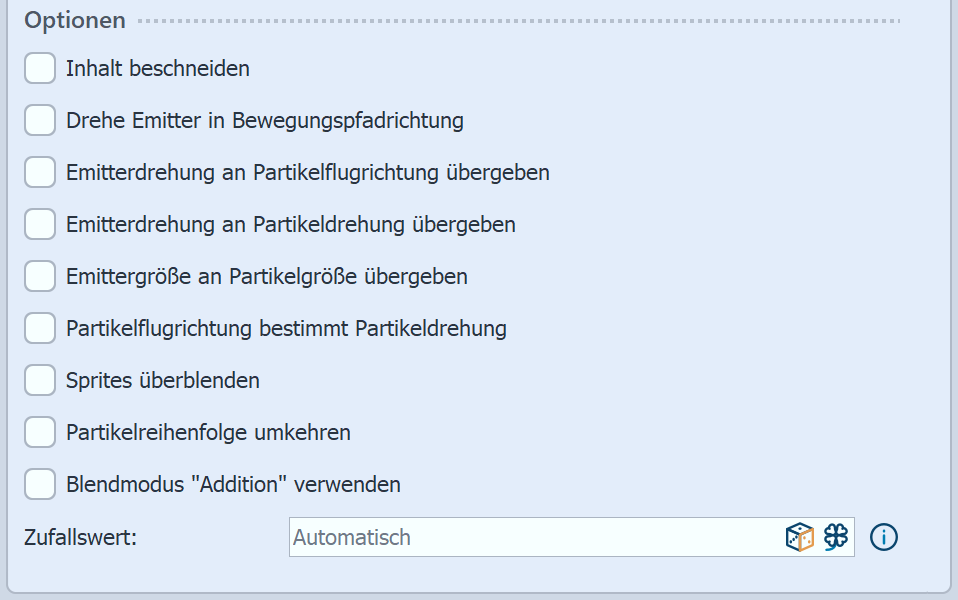The width and height of the screenshot is (958, 600).
Task: Check "Emittergröße an Partikelgröße übergeben"
Action: (x=39, y=276)
